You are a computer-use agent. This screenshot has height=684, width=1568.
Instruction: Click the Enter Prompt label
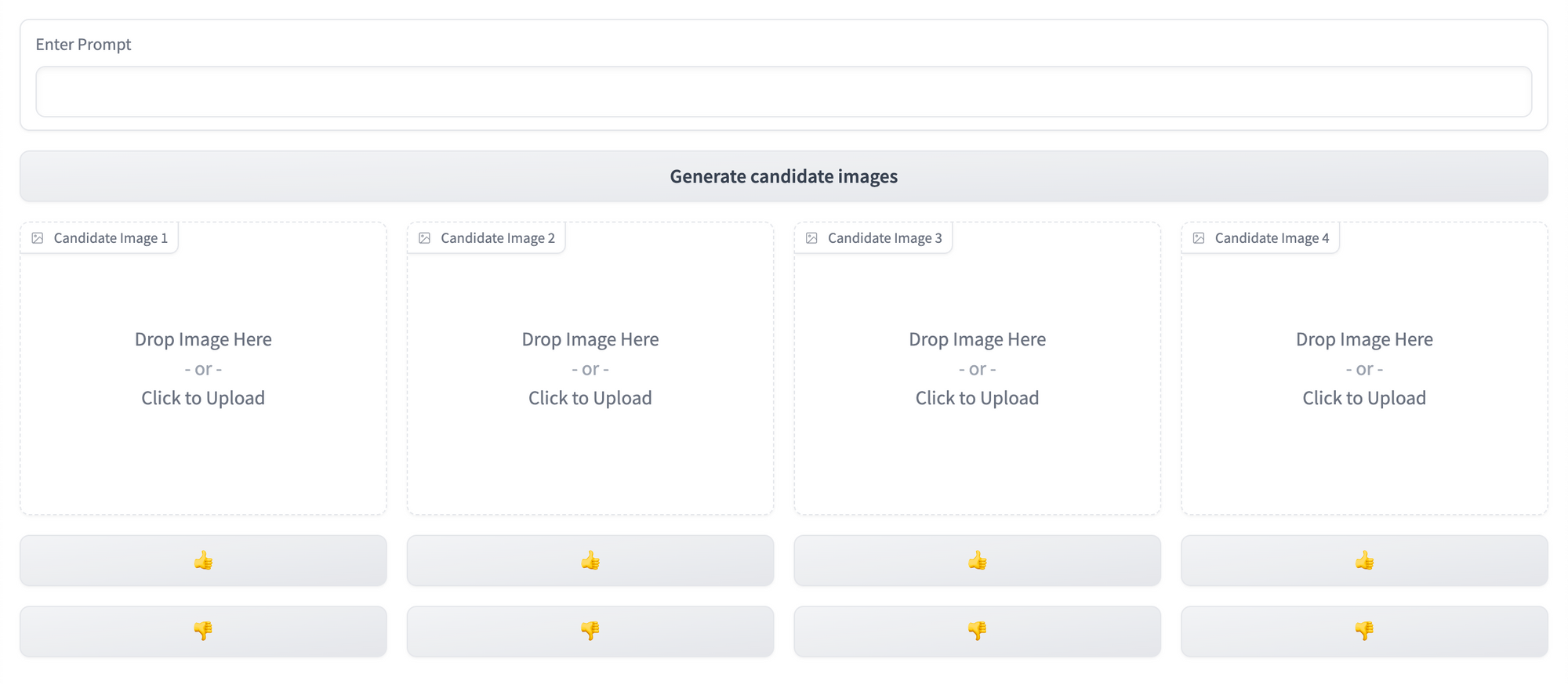tap(83, 45)
